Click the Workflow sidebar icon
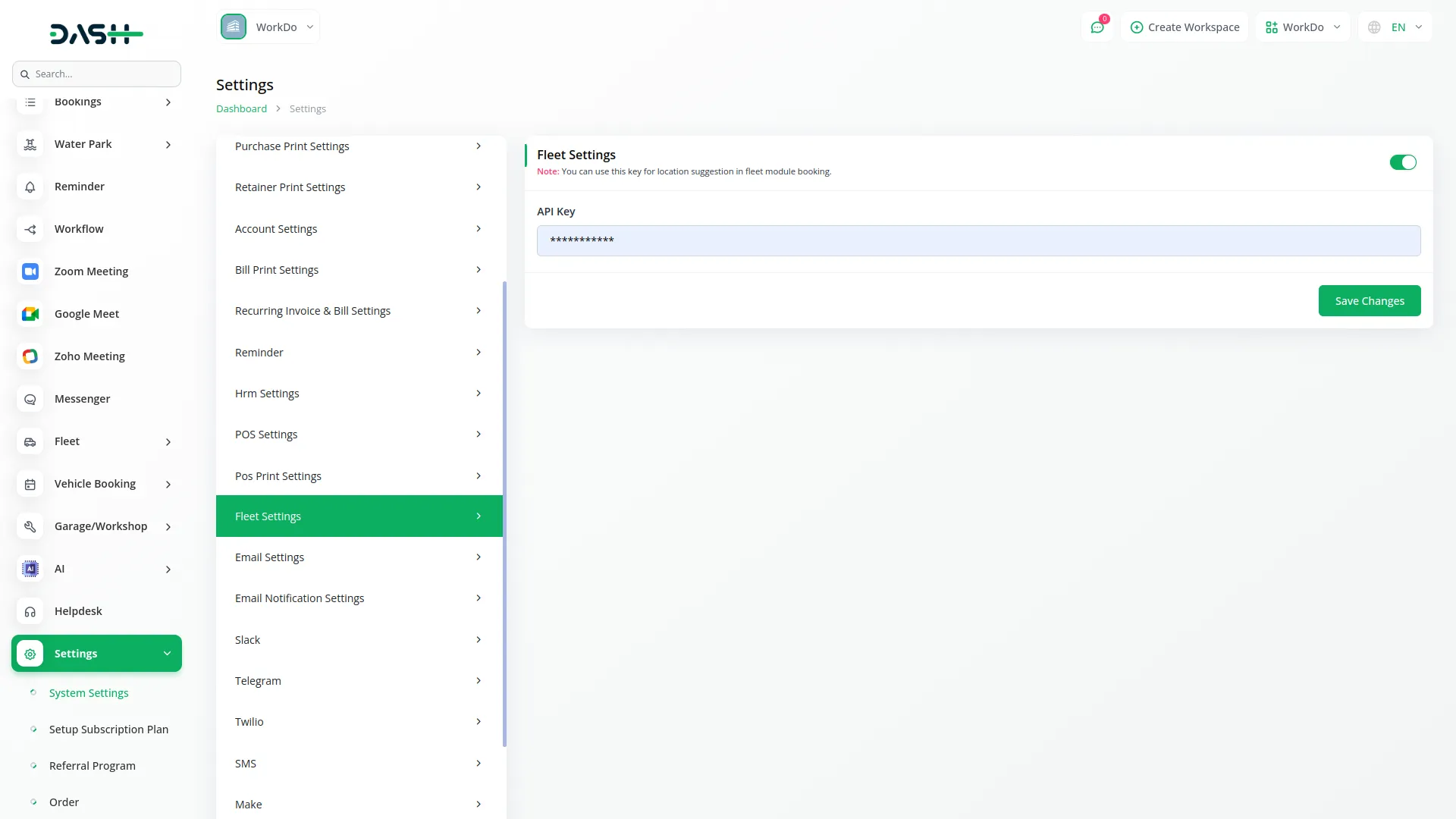 [30, 229]
